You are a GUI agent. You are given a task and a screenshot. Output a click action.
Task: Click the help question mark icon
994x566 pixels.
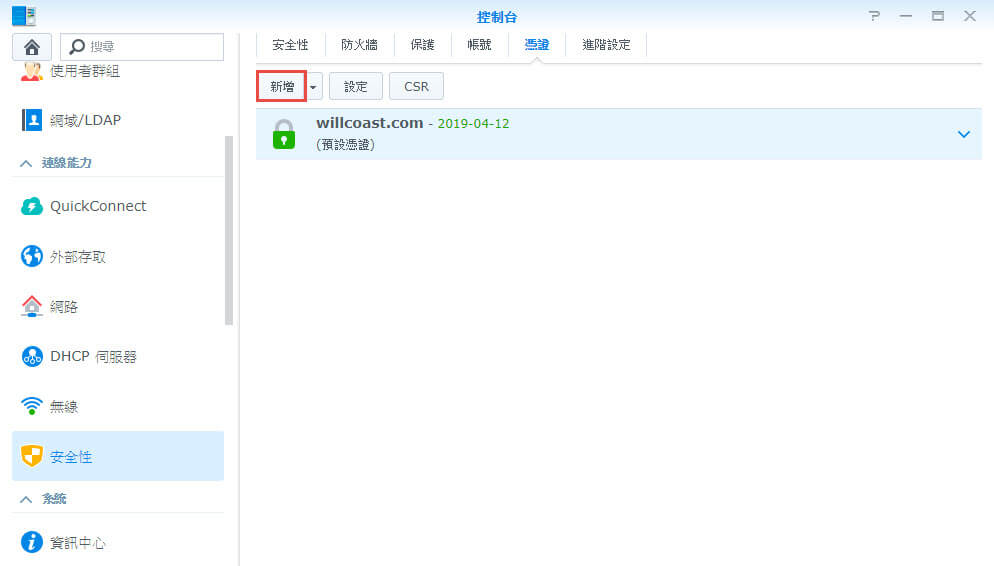pos(875,16)
